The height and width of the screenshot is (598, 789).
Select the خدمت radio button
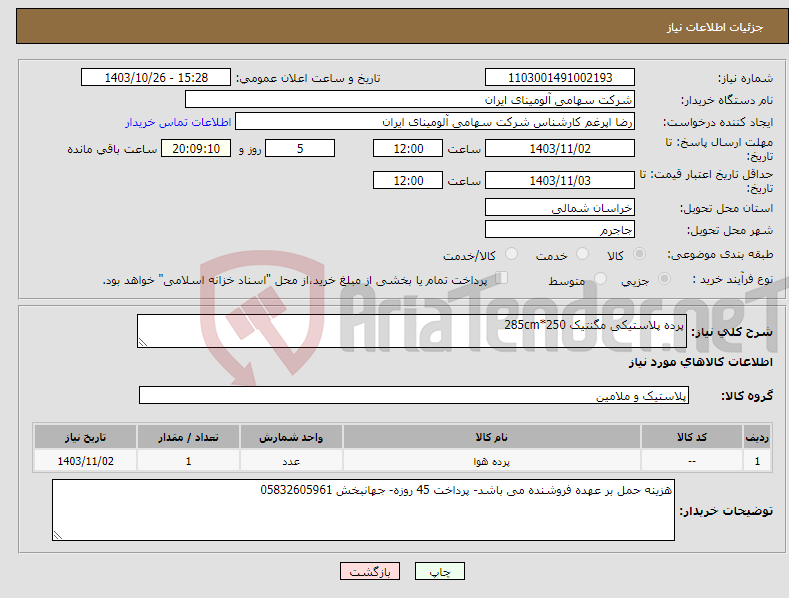tap(582, 254)
